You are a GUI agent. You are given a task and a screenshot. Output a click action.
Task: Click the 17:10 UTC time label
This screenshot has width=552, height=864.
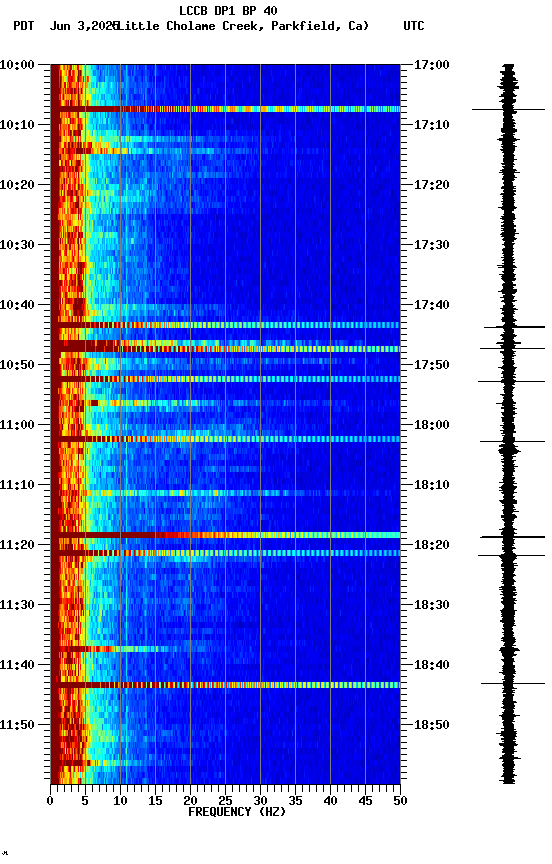(432, 125)
